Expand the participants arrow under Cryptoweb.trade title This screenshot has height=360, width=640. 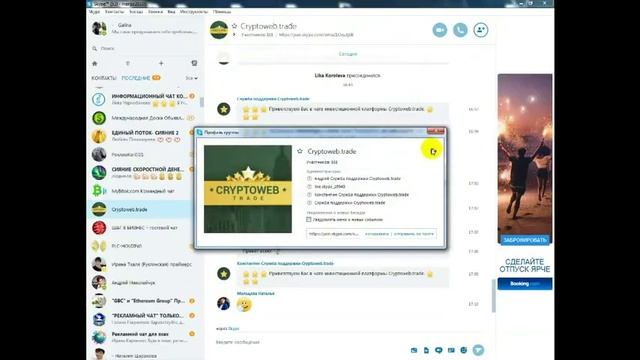point(234,35)
